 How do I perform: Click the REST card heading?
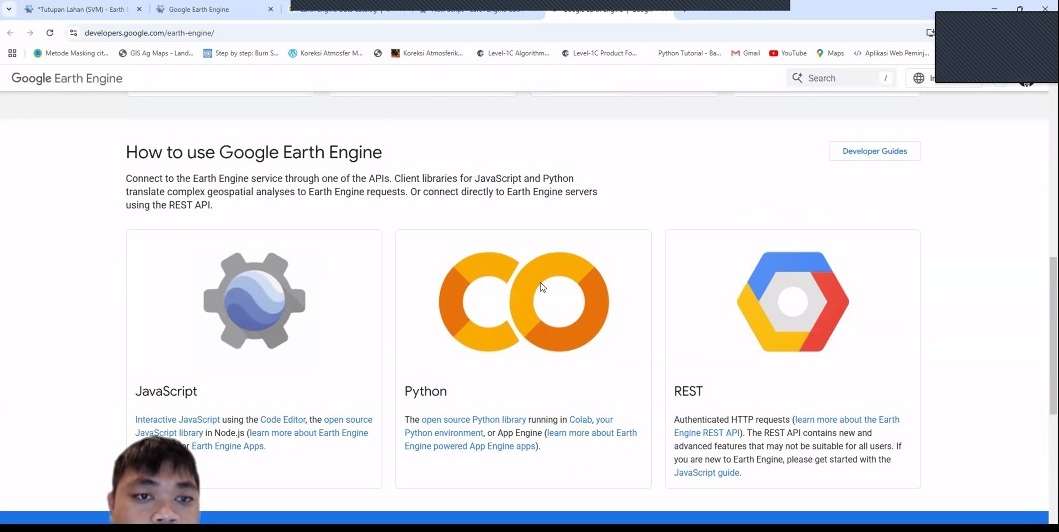(688, 392)
